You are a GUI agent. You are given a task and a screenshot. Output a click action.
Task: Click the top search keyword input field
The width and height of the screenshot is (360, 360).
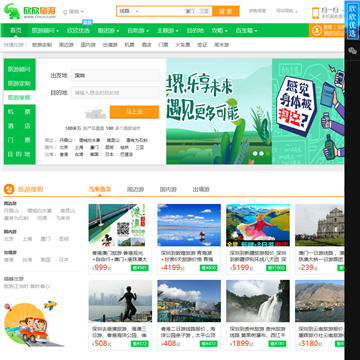pyautogui.click(x=162, y=11)
